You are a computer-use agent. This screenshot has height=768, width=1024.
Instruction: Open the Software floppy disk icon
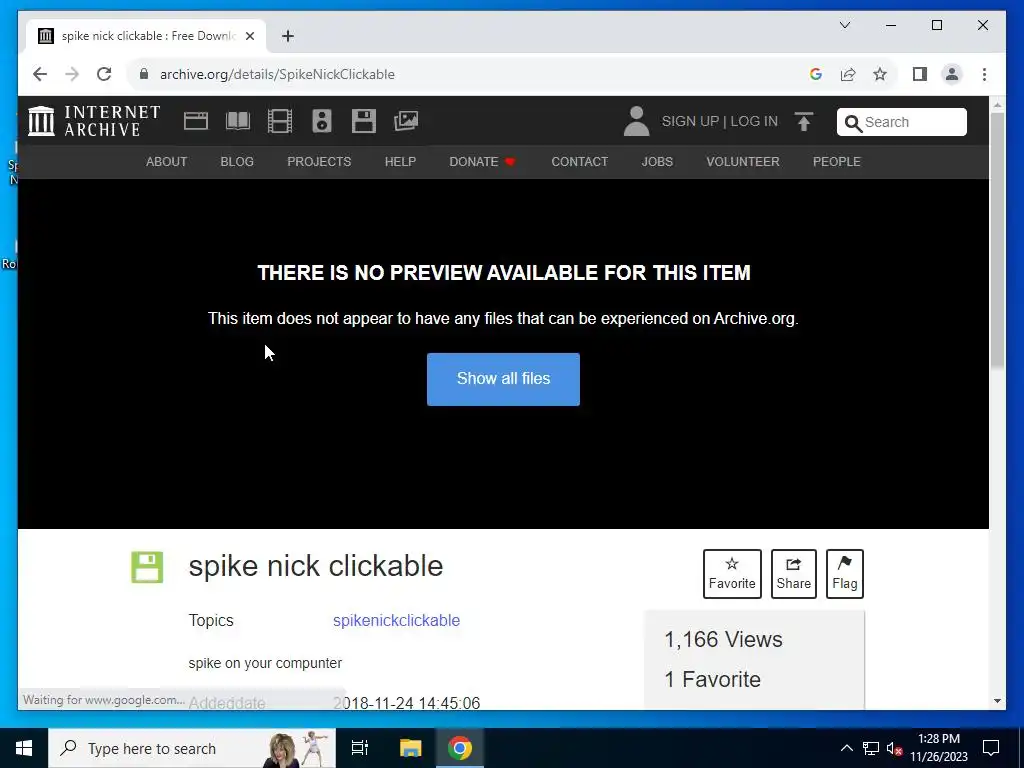(x=364, y=121)
